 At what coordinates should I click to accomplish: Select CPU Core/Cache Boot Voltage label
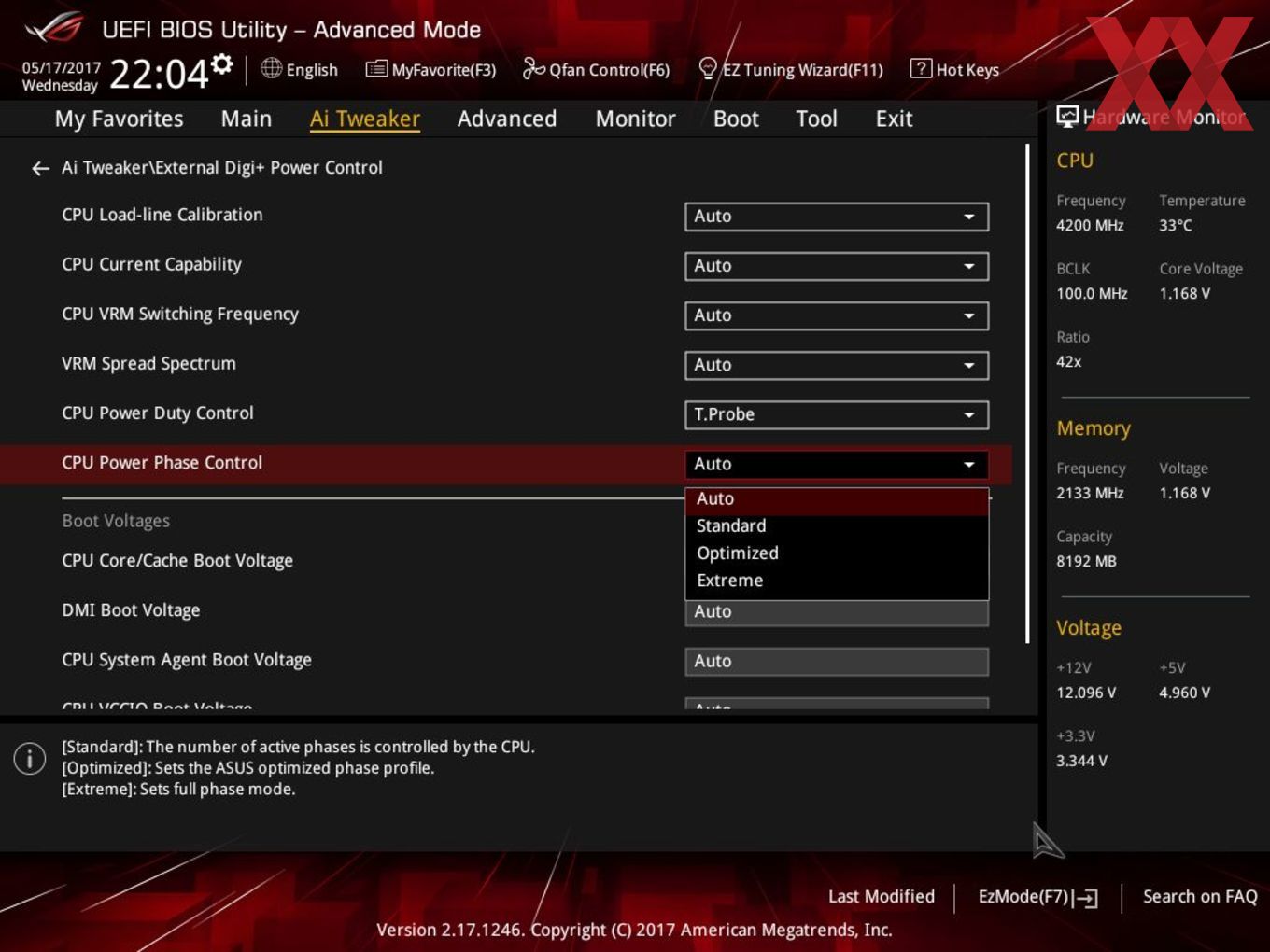pos(177,560)
